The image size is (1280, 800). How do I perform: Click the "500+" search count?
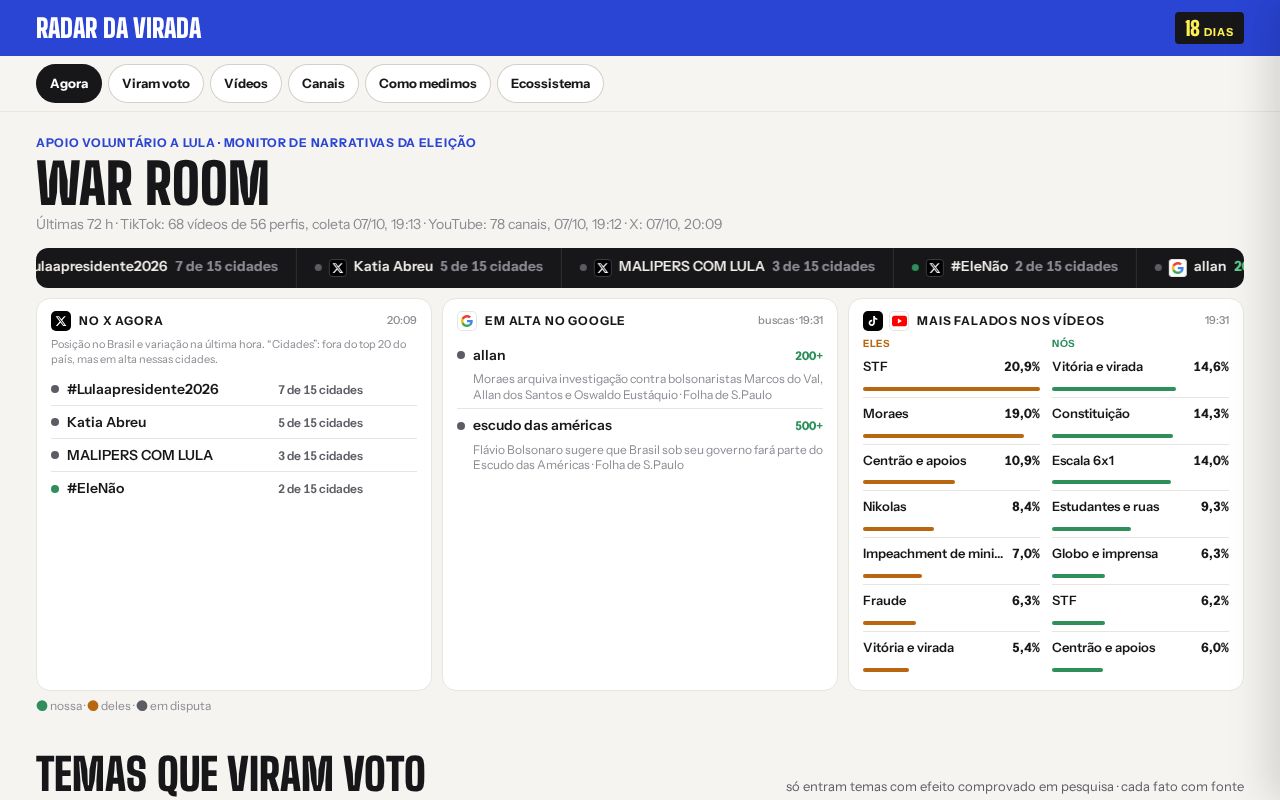(x=809, y=426)
